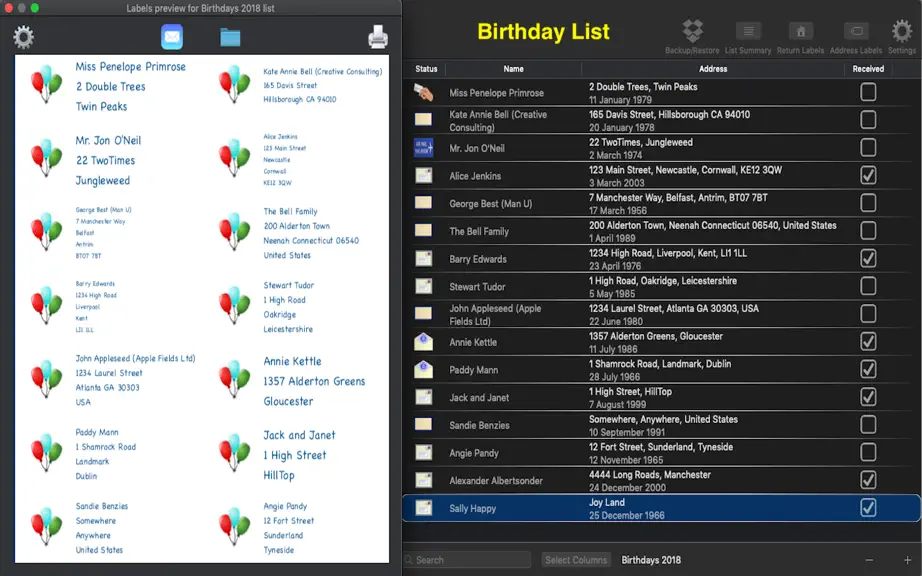The image size is (922, 576).
Task: Click status icon for Angie Pandy
Action: tap(423, 452)
